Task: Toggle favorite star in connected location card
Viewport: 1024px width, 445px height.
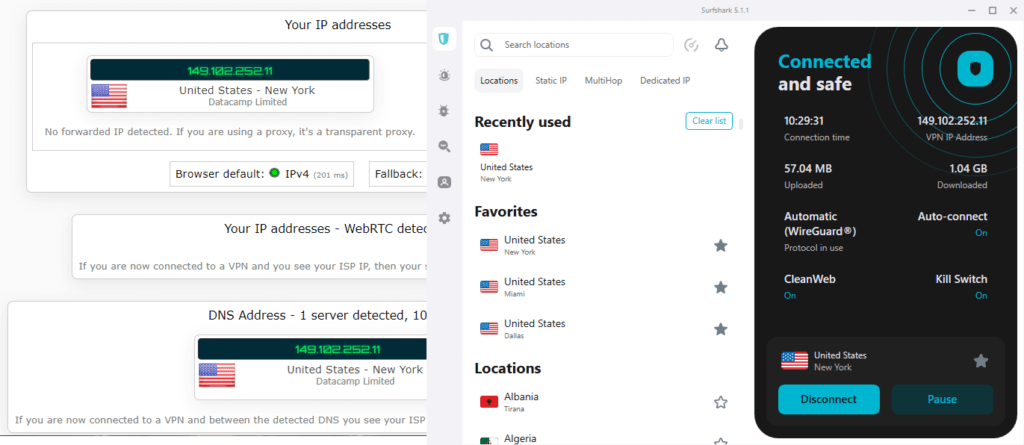Action: click(x=980, y=361)
